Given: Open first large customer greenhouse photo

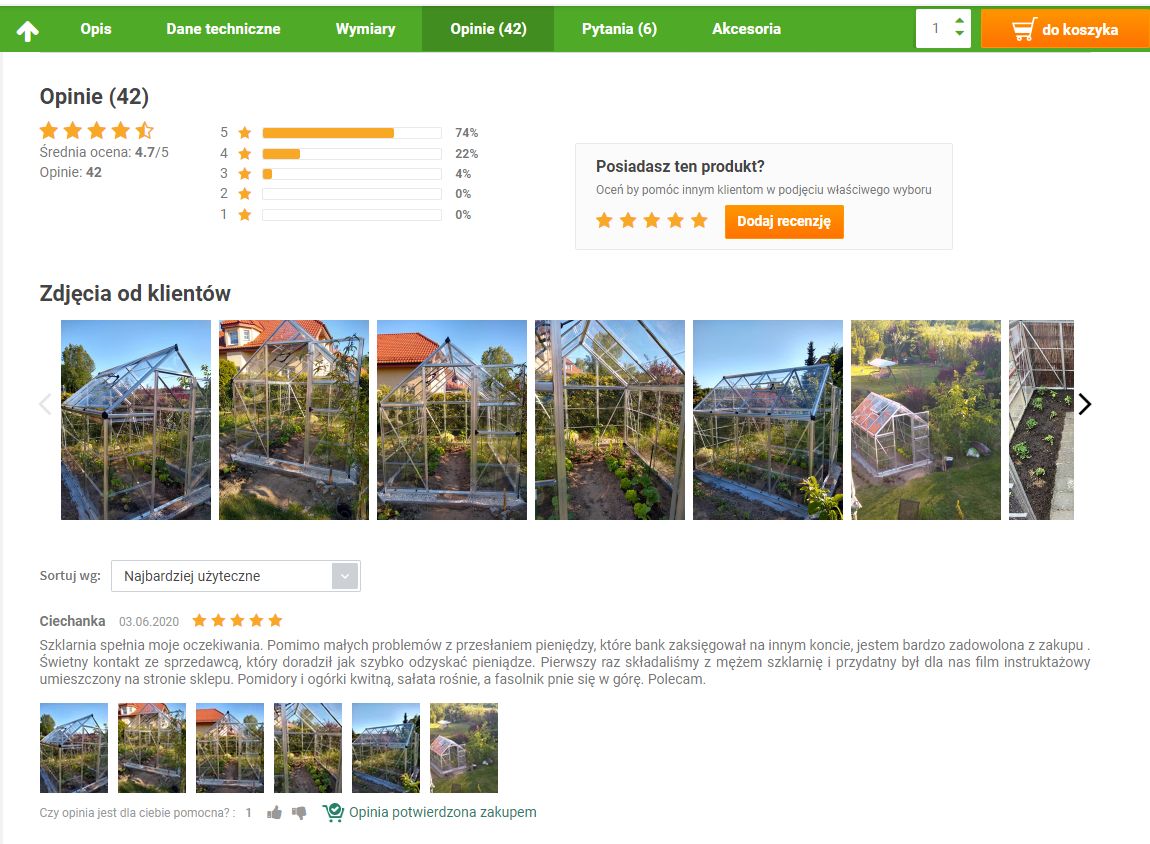Looking at the screenshot, I should coord(136,420).
